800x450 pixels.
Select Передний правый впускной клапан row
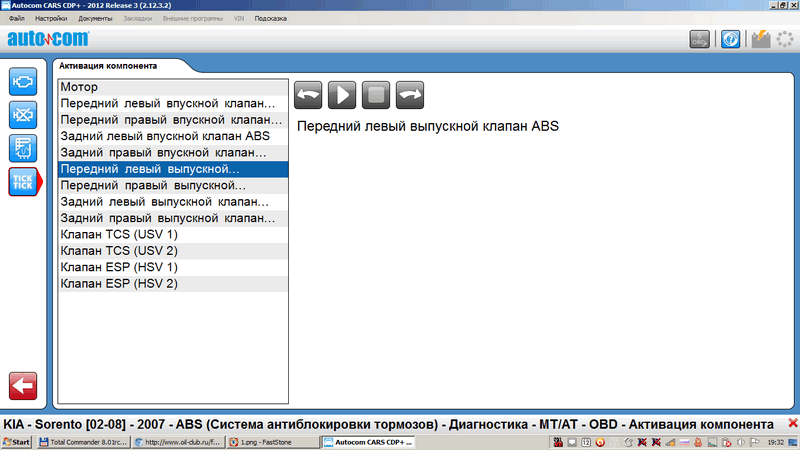coord(173,120)
